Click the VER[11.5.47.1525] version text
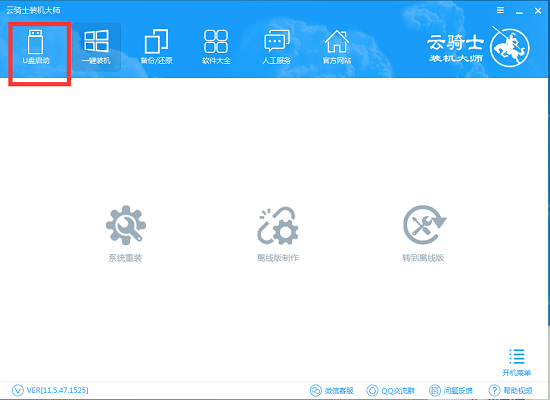 coord(58,390)
